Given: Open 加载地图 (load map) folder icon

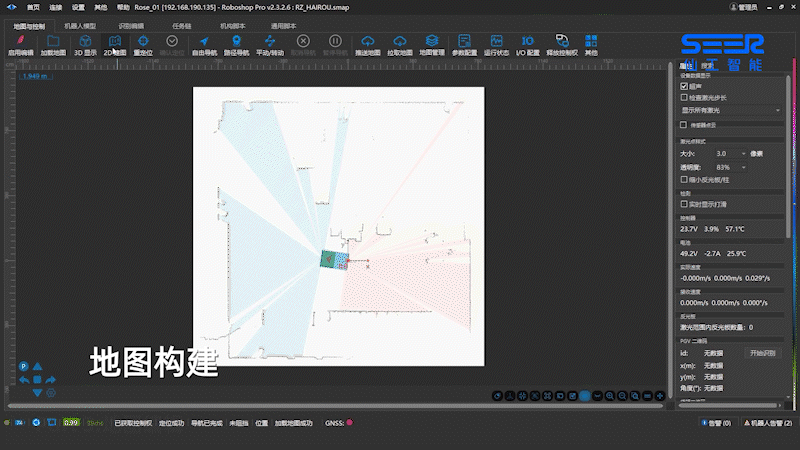Looking at the screenshot, I should pyautogui.click(x=53, y=45).
